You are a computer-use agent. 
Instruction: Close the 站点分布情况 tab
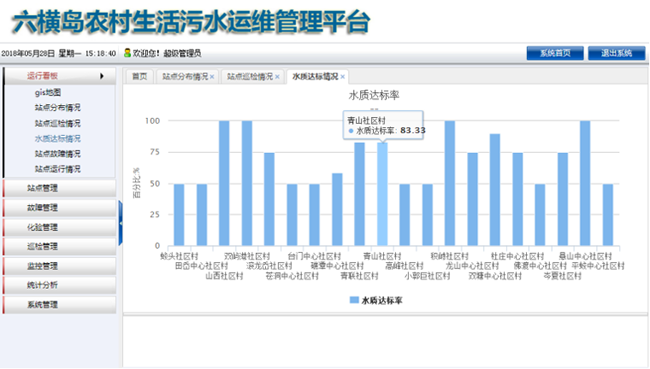[212, 77]
